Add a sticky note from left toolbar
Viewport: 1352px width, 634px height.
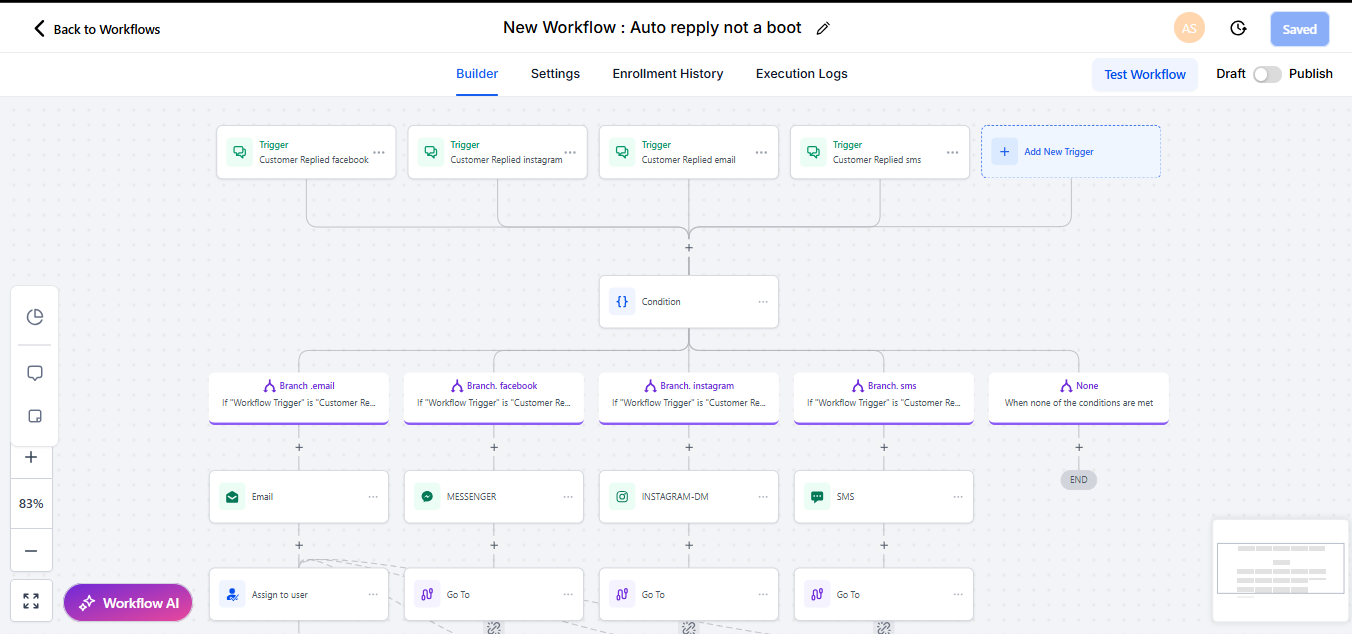pos(35,416)
